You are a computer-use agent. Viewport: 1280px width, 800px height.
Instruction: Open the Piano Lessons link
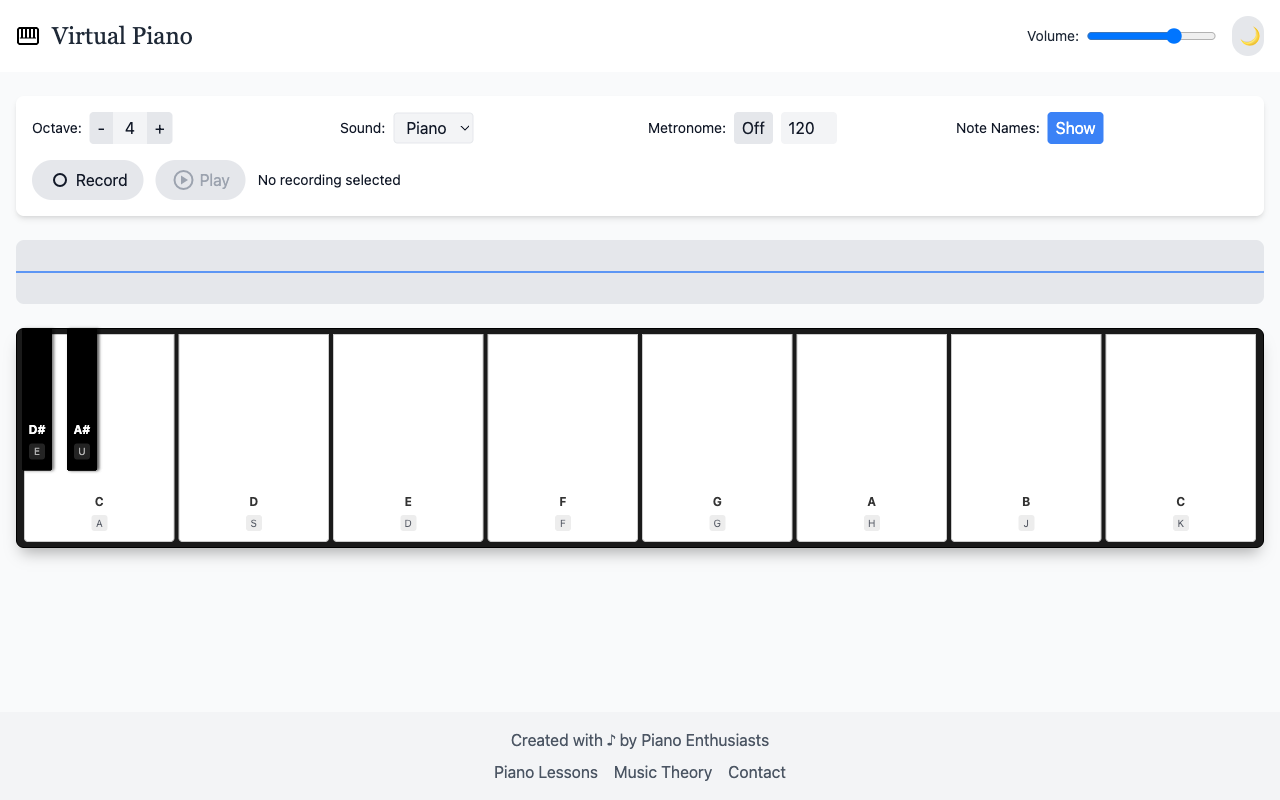545,772
